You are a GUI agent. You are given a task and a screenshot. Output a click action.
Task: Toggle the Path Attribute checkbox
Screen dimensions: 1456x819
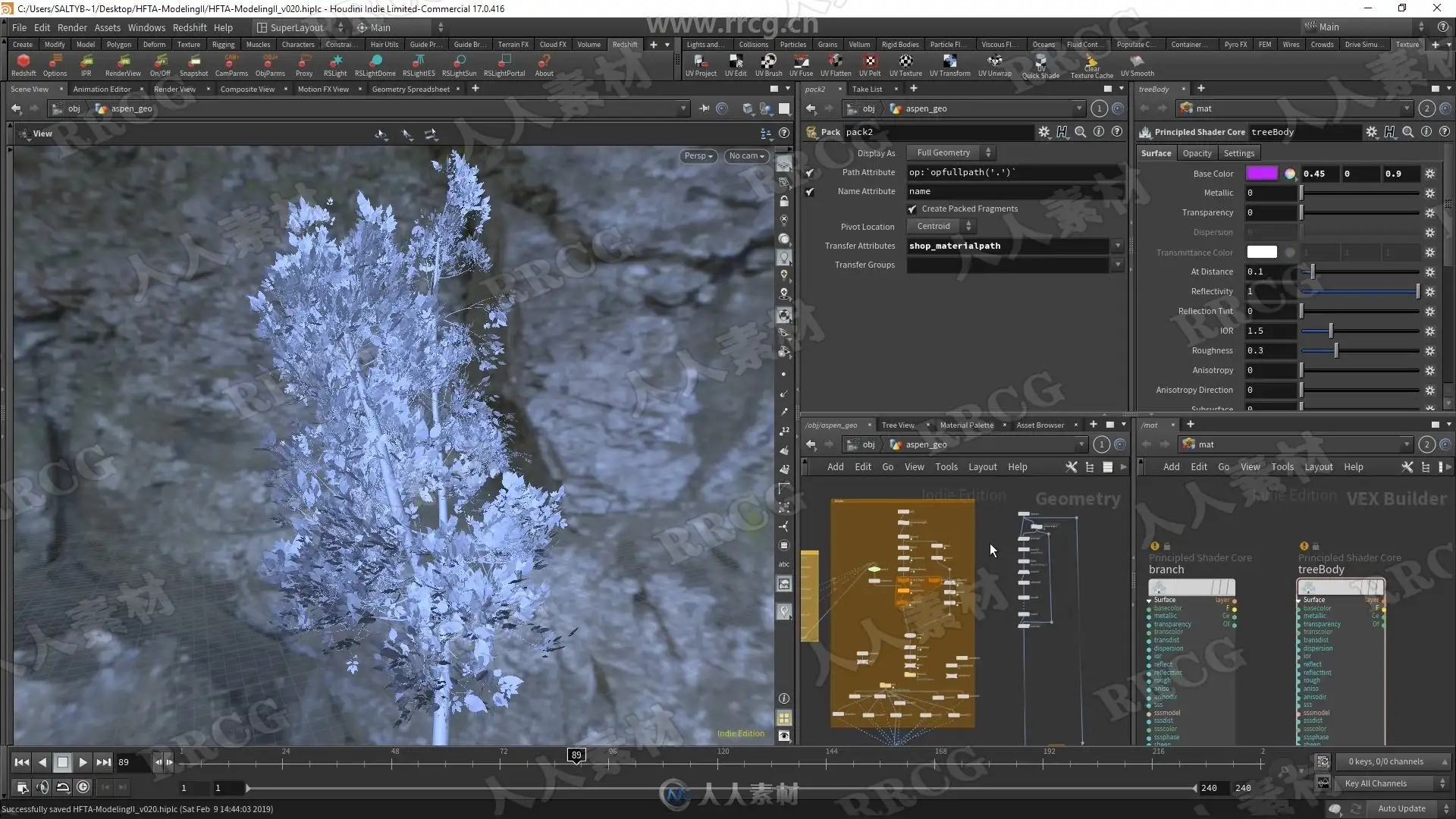pyautogui.click(x=810, y=173)
